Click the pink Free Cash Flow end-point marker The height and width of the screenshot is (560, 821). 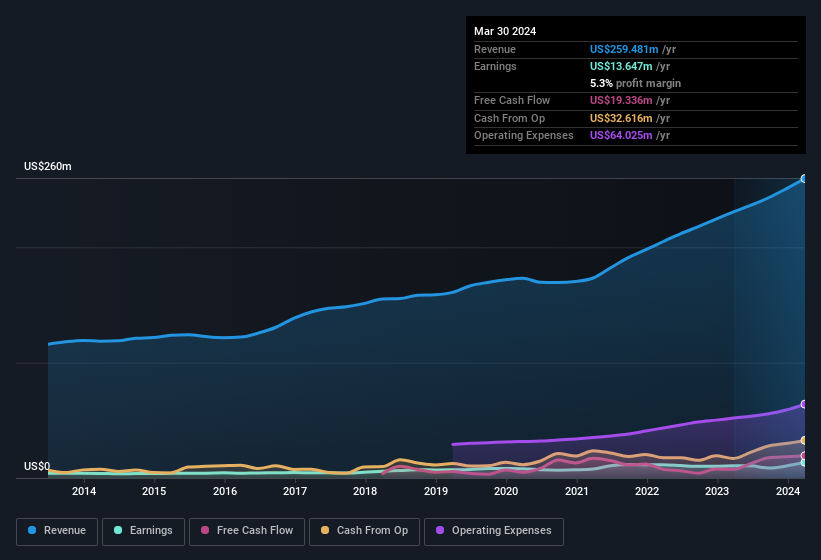(804, 456)
